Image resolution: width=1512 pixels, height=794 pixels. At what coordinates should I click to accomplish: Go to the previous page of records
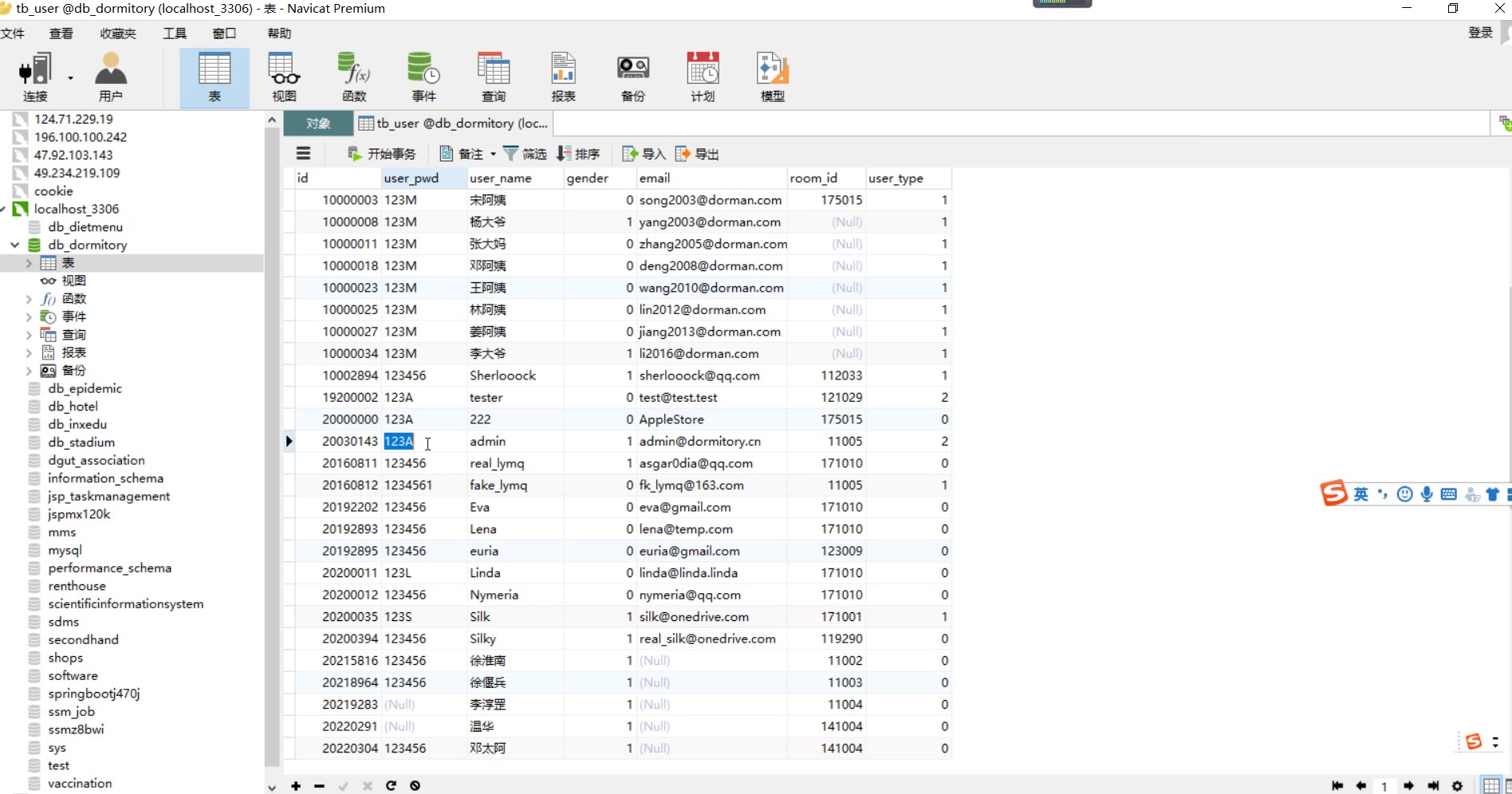coord(1361,786)
